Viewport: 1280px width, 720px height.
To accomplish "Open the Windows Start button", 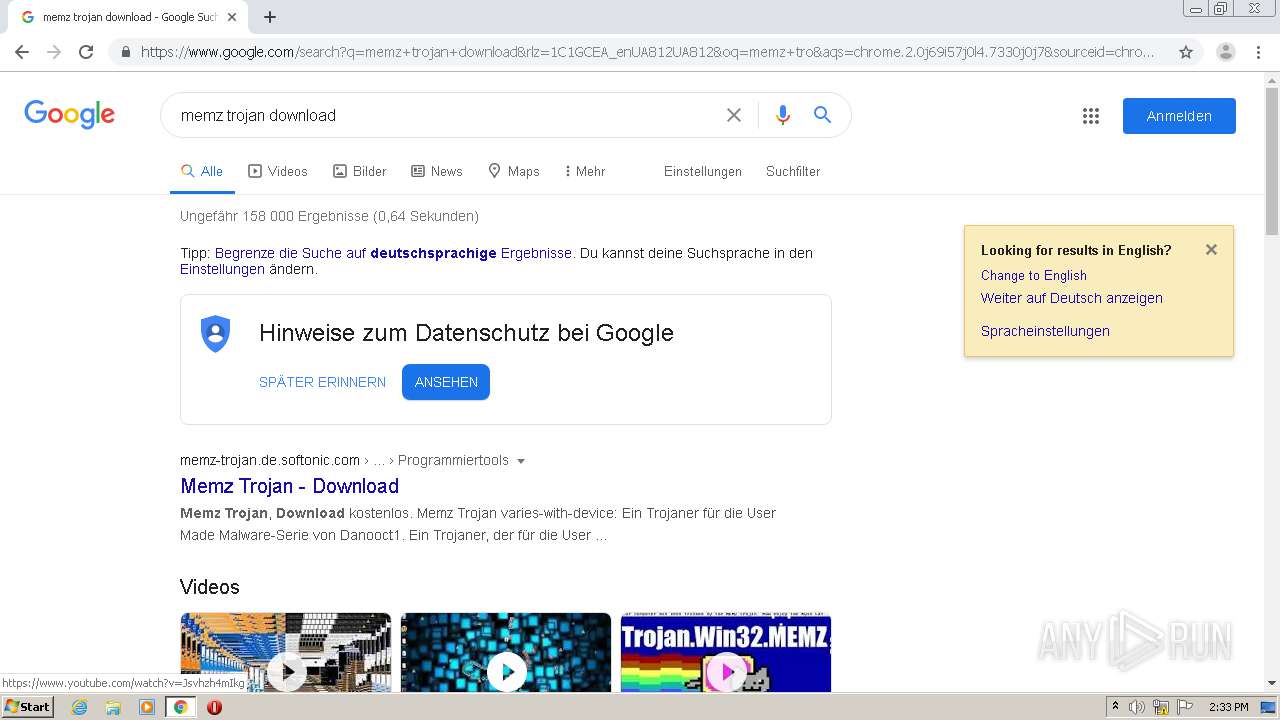I will click(27, 707).
